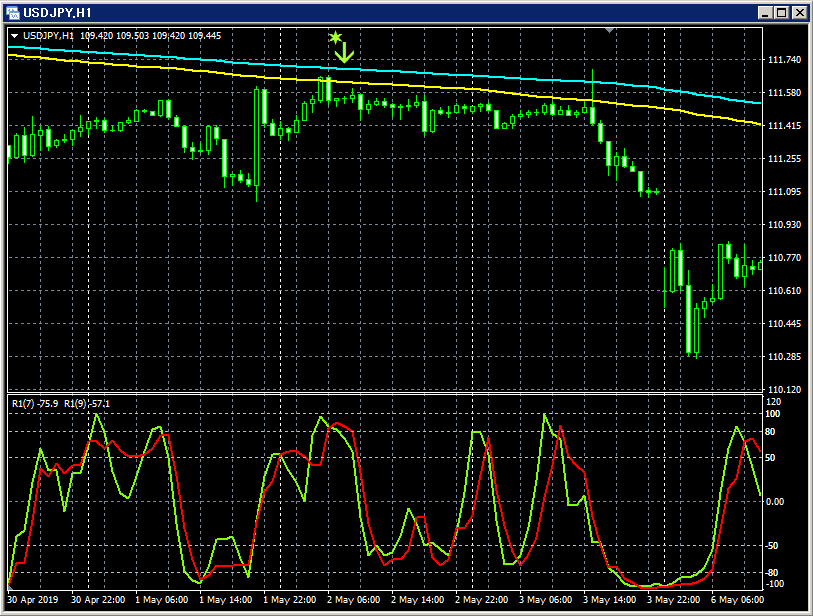Click the 111.740 value on the price scale
The image size is (813, 616).
click(x=786, y=58)
